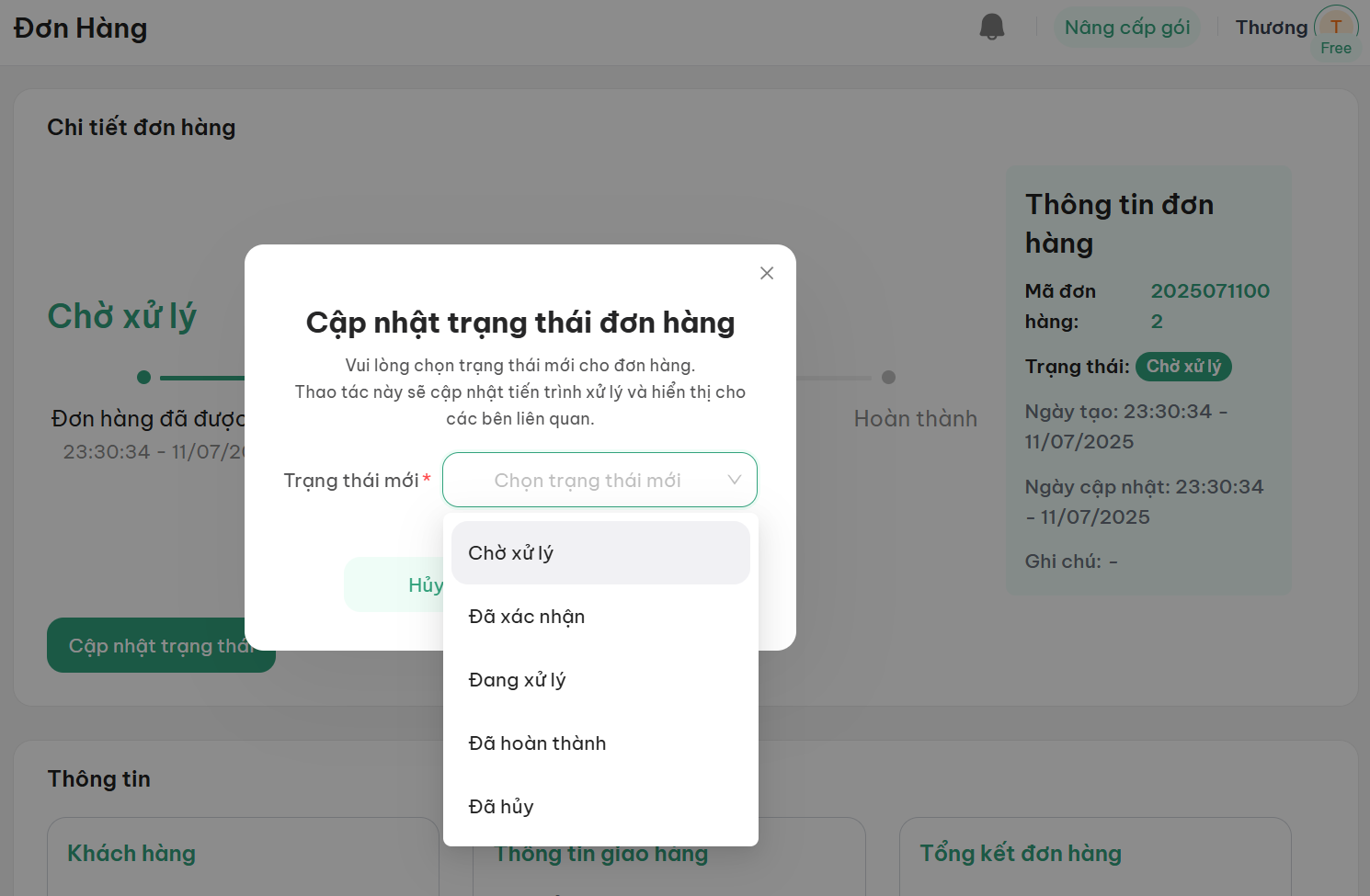Select Chờ xử lý option
Screen dimensions: 1370x896
600,553
